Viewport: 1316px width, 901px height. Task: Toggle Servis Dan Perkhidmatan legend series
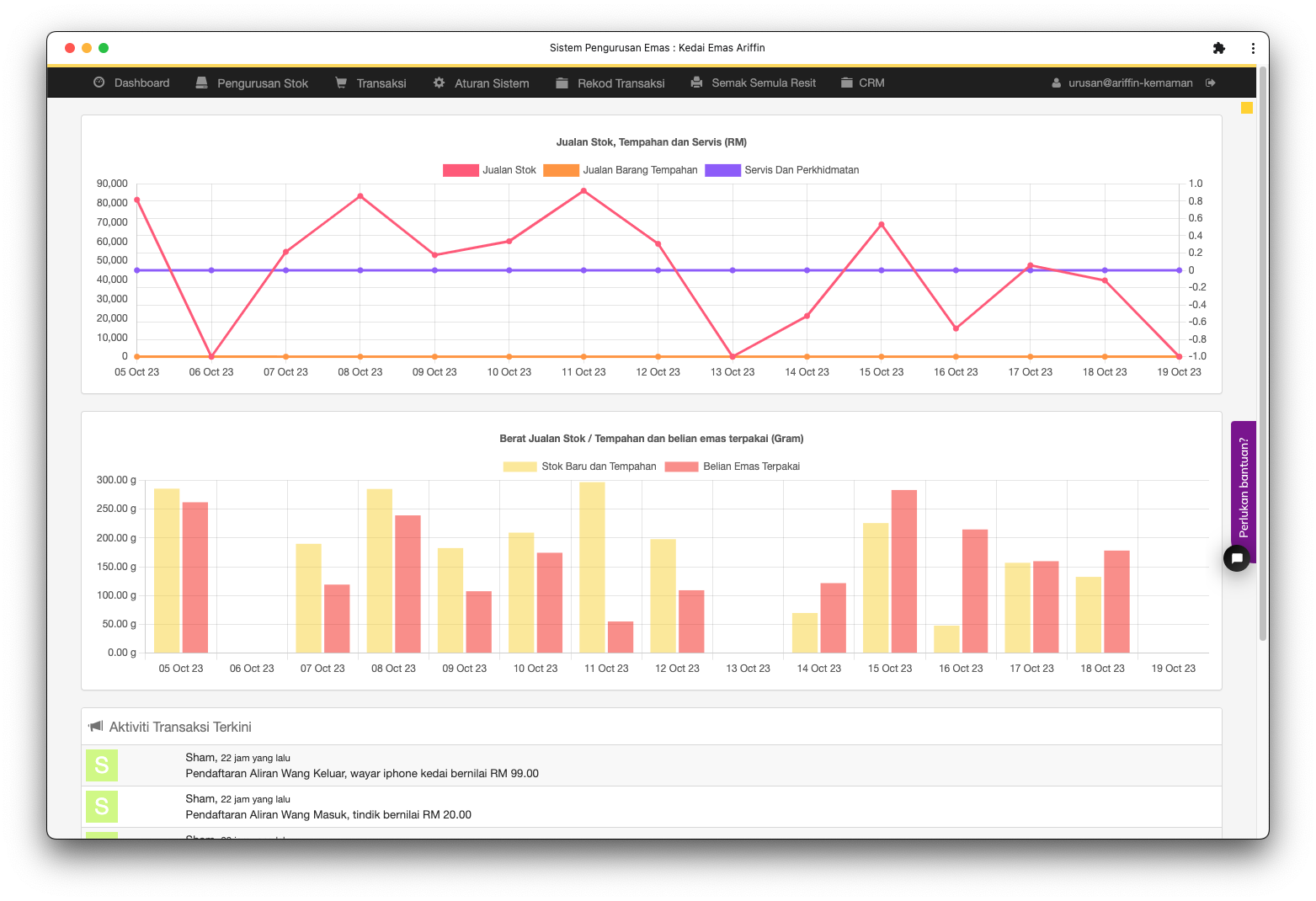pos(782,170)
